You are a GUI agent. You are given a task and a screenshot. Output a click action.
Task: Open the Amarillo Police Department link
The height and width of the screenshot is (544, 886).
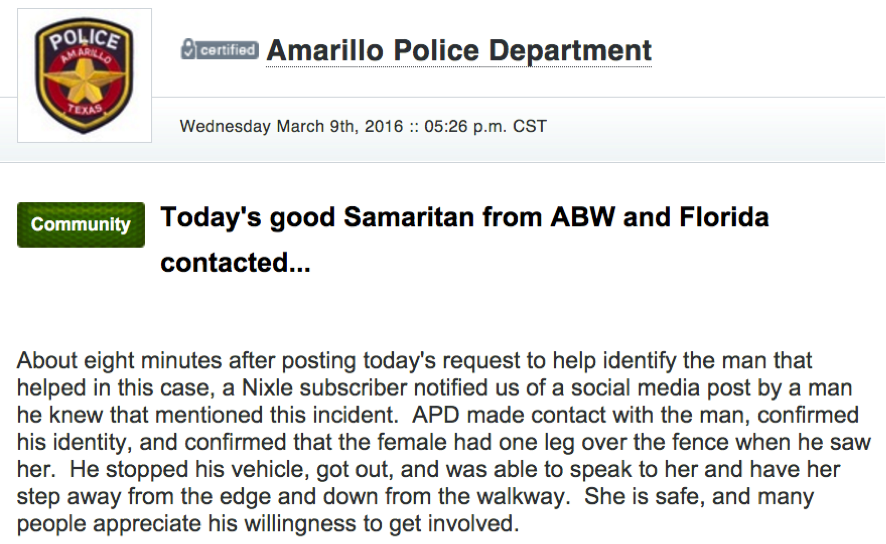tap(459, 50)
